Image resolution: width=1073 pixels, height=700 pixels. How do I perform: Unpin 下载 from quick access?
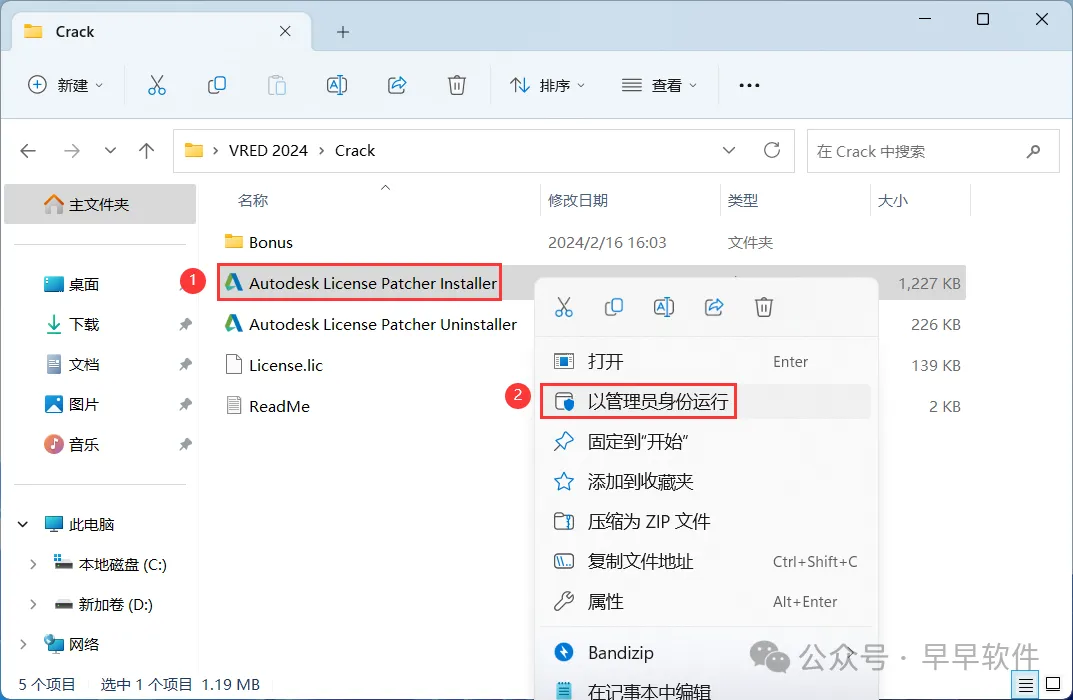pyautogui.click(x=185, y=324)
